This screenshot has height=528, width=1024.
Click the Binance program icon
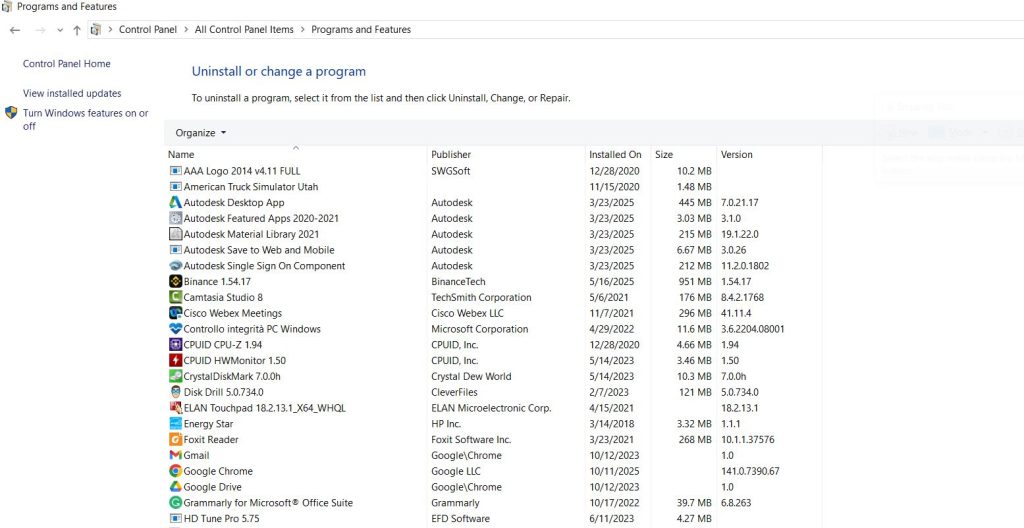(x=175, y=282)
